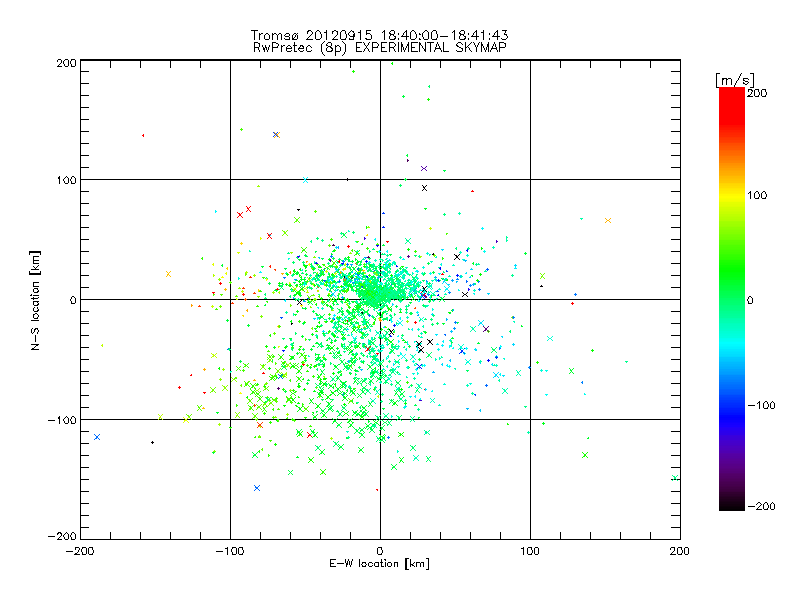The width and height of the screenshot is (800, 600).
Task: Click the colorbar label '-200' at bottom
Action: pyautogui.click(x=761, y=506)
